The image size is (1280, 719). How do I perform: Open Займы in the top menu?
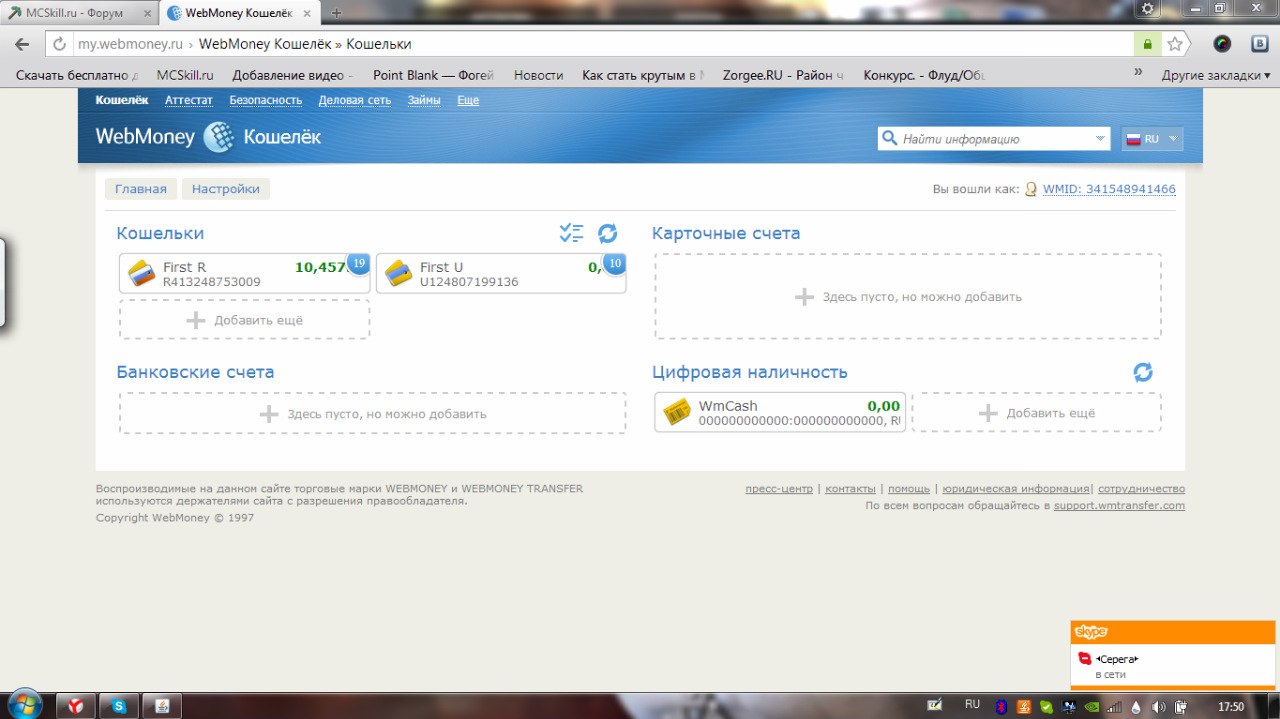pyautogui.click(x=424, y=100)
